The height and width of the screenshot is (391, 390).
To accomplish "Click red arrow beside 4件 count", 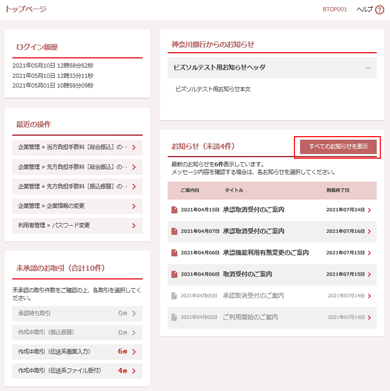I will coord(134,371).
